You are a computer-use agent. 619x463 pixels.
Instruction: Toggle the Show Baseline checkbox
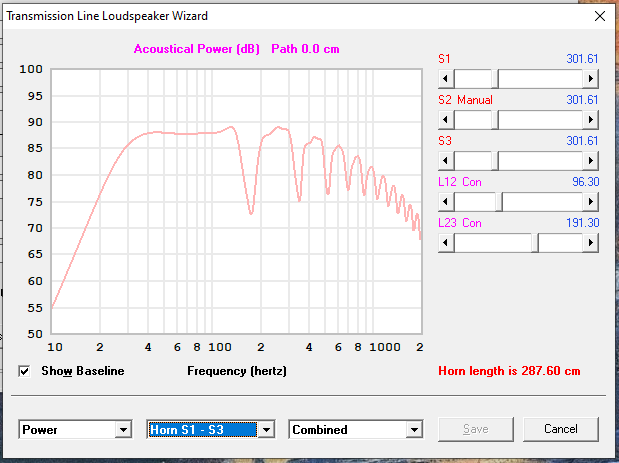point(24,371)
